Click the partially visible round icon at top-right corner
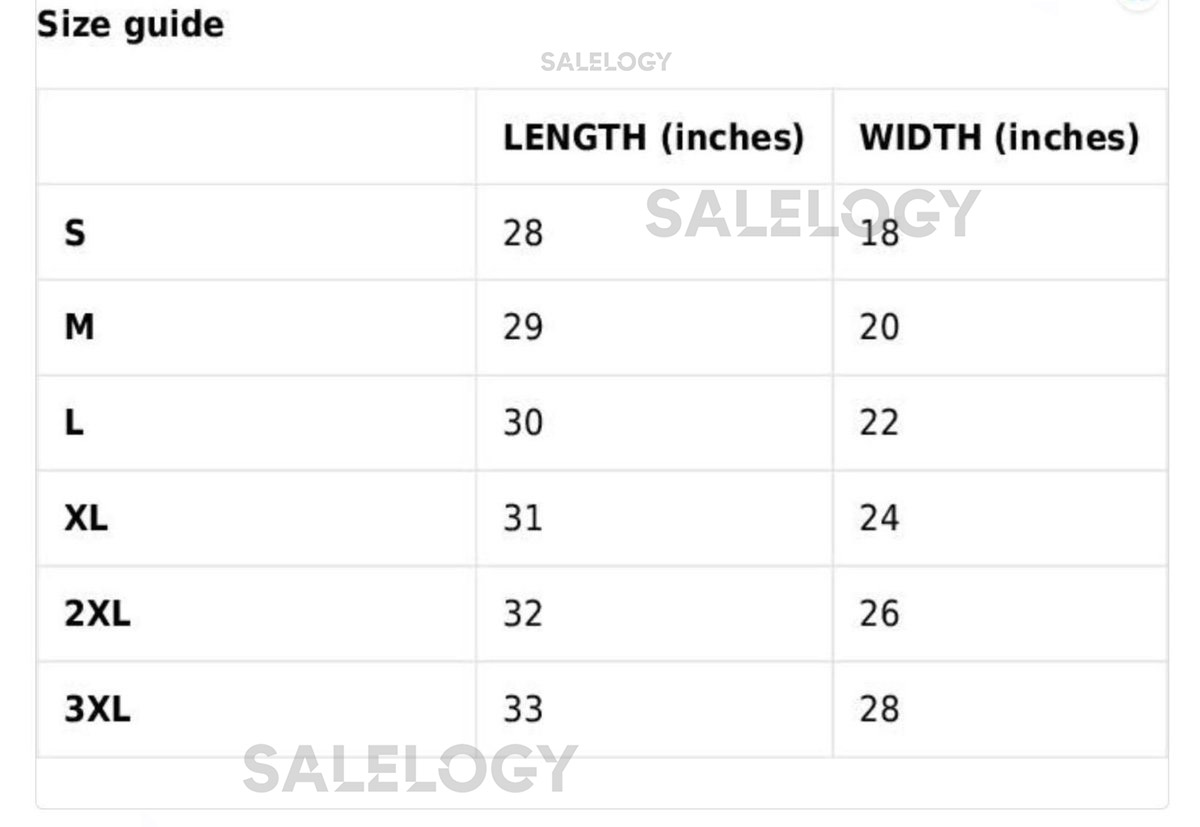Image resolution: width=1200 pixels, height=827 pixels. point(1138,3)
